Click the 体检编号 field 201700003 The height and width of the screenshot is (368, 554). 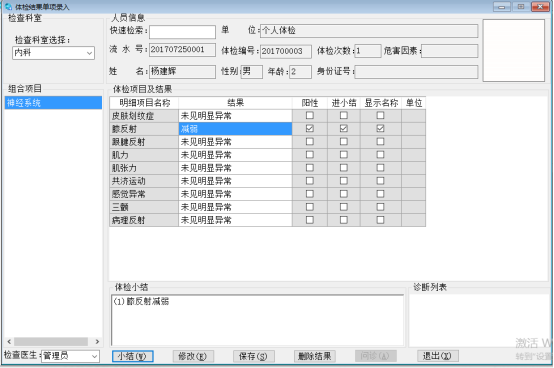click(286, 52)
